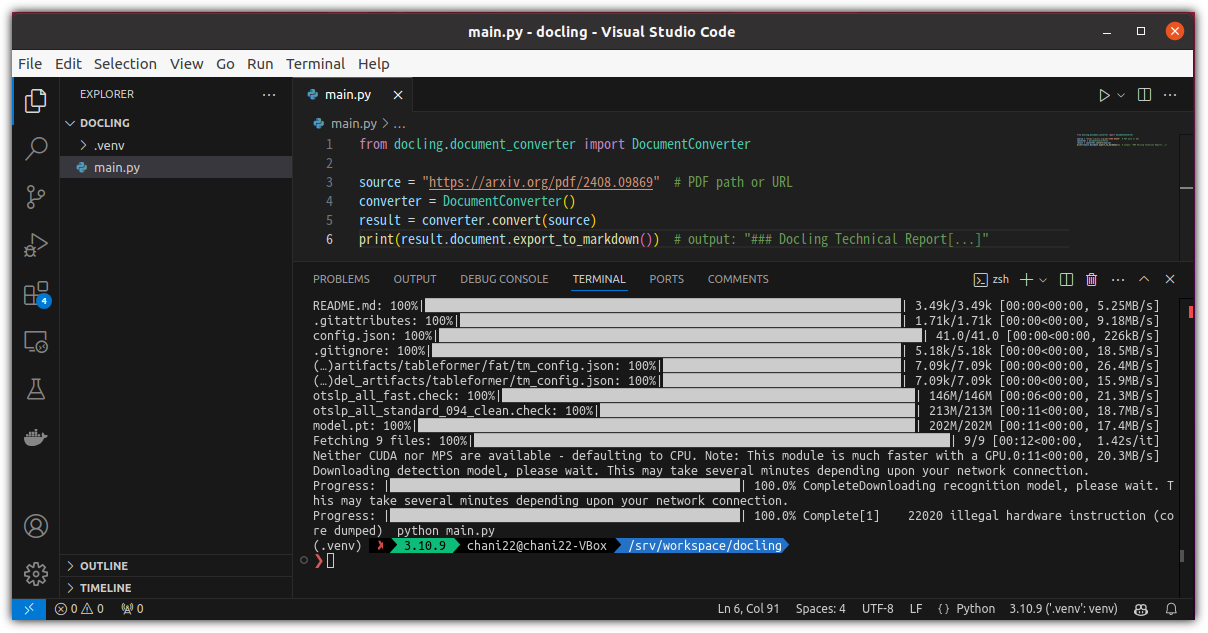Screen dimensions: 1208x633
Task: Open the File menu
Action: click(30, 63)
